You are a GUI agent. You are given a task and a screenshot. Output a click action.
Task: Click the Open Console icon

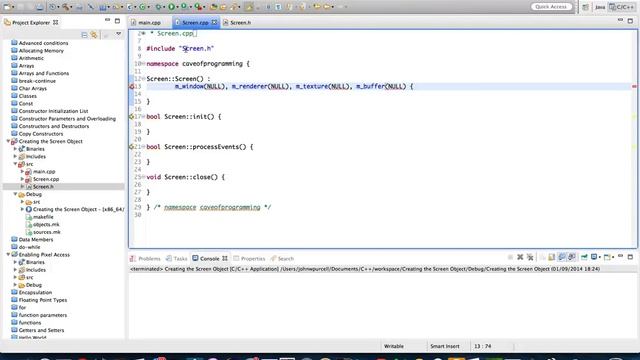tap(607, 257)
